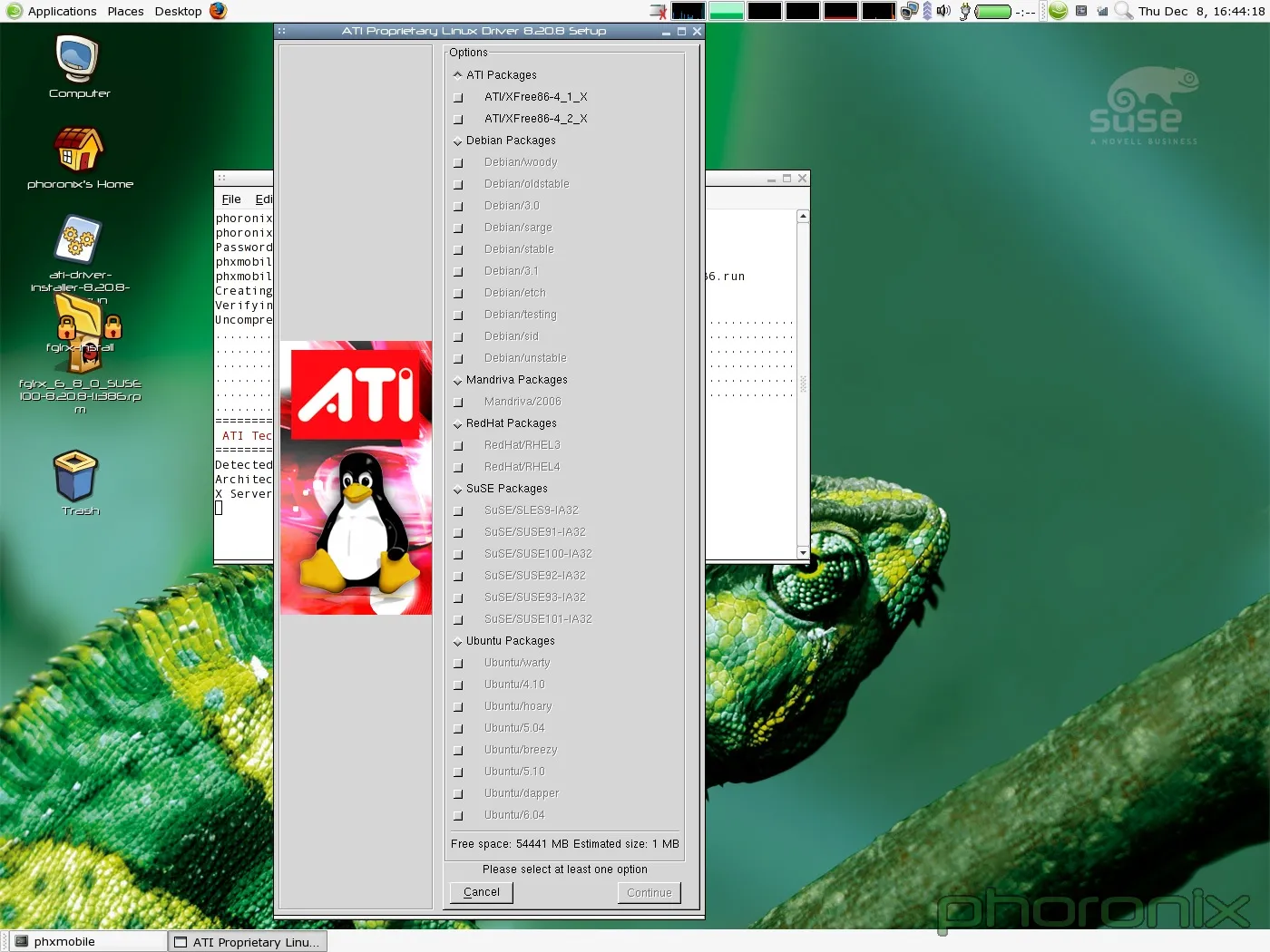Toggle the Debian/woody checkbox
The height and width of the screenshot is (952, 1270).
pos(458,162)
